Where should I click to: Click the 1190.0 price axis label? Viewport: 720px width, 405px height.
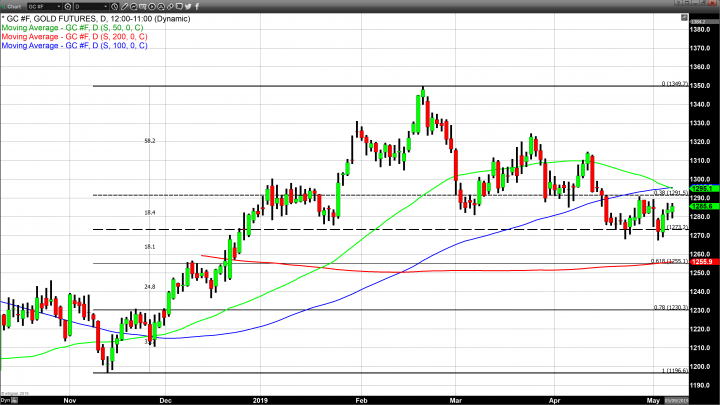click(x=700, y=386)
